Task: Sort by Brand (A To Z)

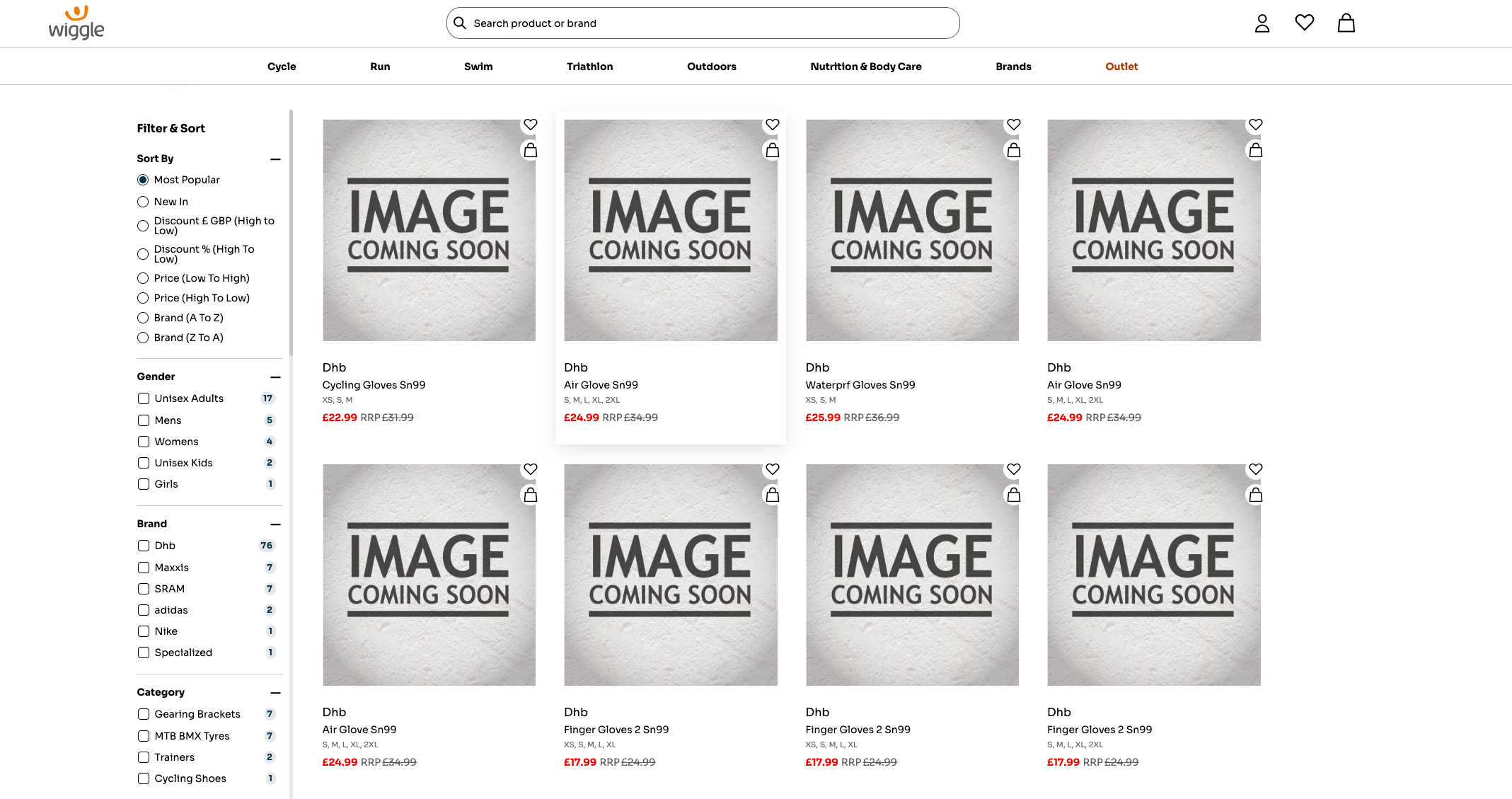Action: tap(143, 318)
